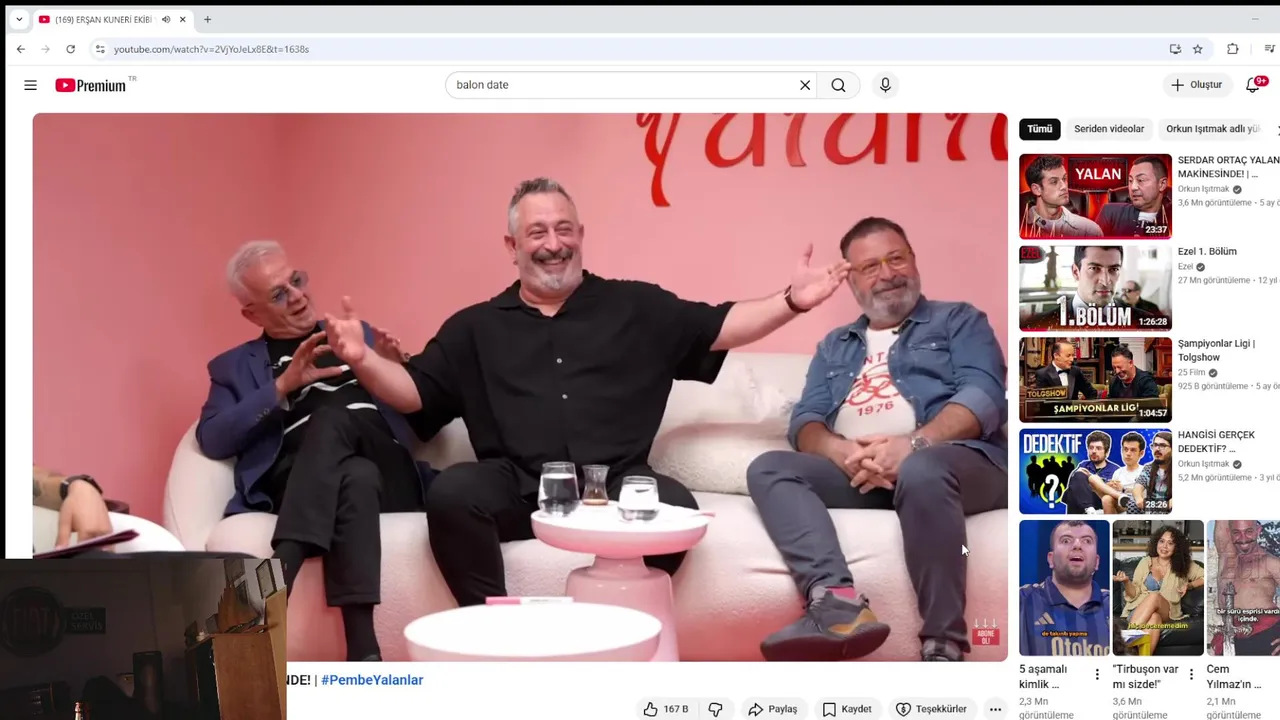Open SERDAR ORTAÇ YALAN MAKİNESİNDE thumbnail
Viewport: 1280px width, 720px height.
click(1095, 196)
